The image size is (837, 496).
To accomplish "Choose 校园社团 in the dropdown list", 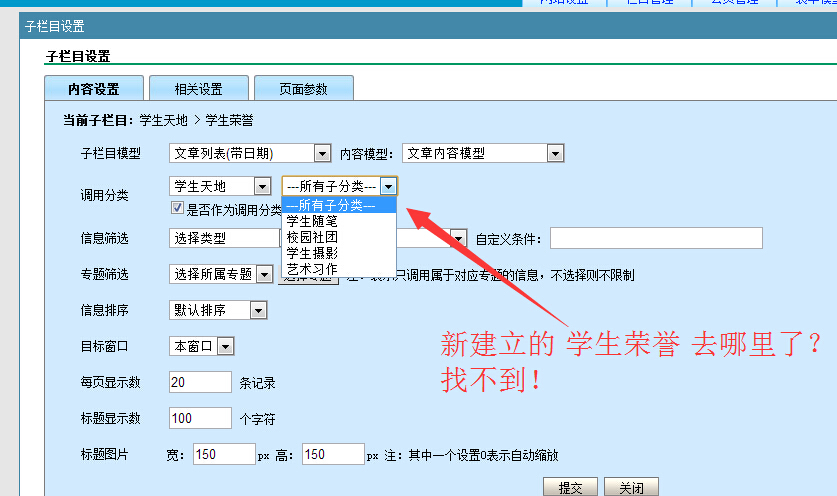I will pyautogui.click(x=312, y=237).
